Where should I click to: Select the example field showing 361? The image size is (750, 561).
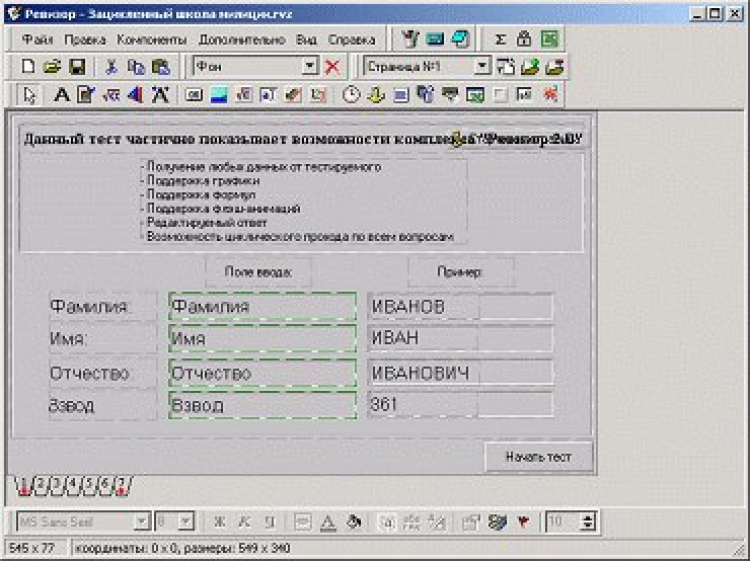click(460, 405)
